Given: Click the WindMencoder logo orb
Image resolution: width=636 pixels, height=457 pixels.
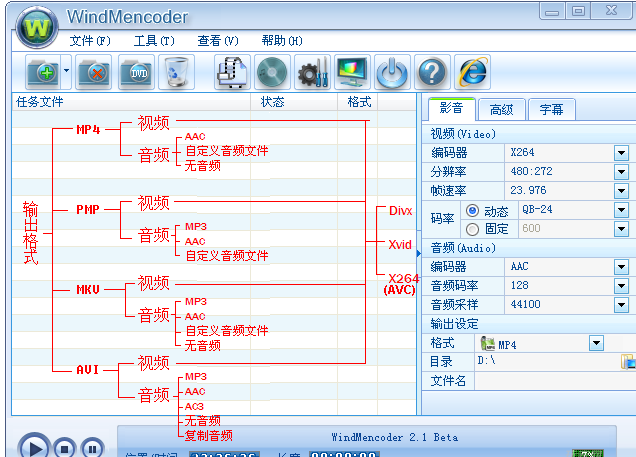Looking at the screenshot, I should [37, 28].
